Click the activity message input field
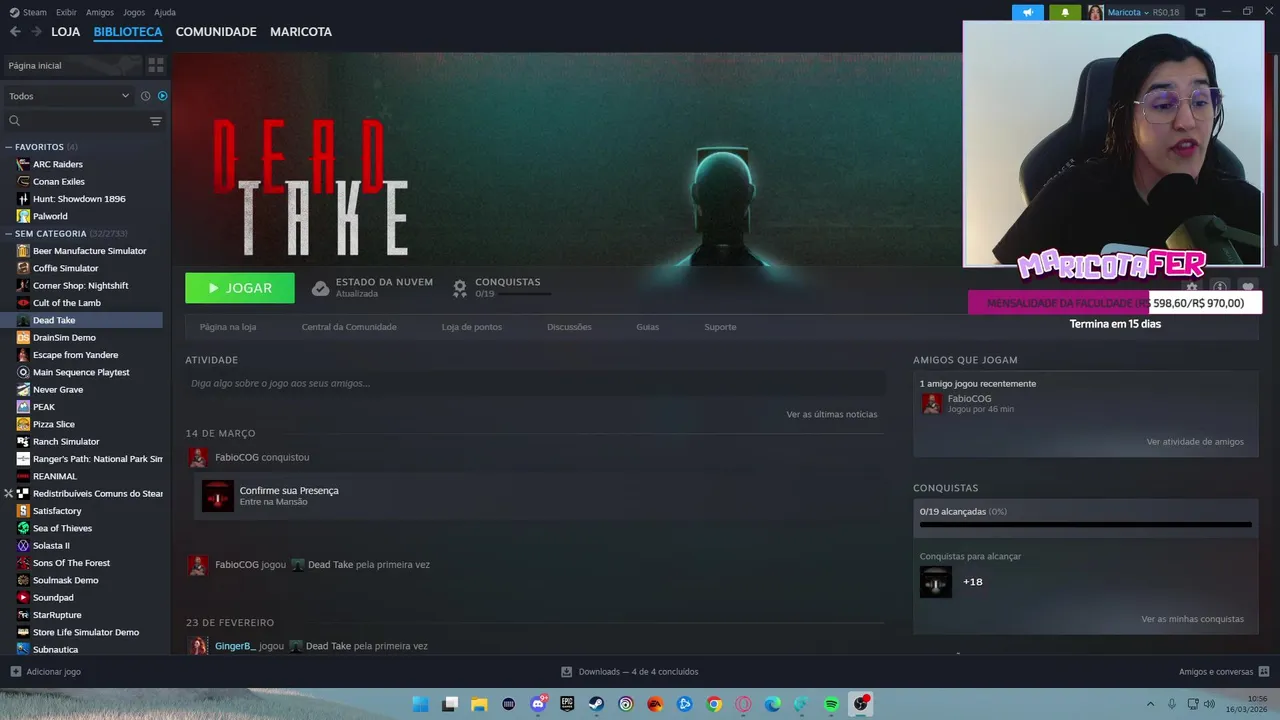Image resolution: width=1280 pixels, height=720 pixels. pos(535,383)
